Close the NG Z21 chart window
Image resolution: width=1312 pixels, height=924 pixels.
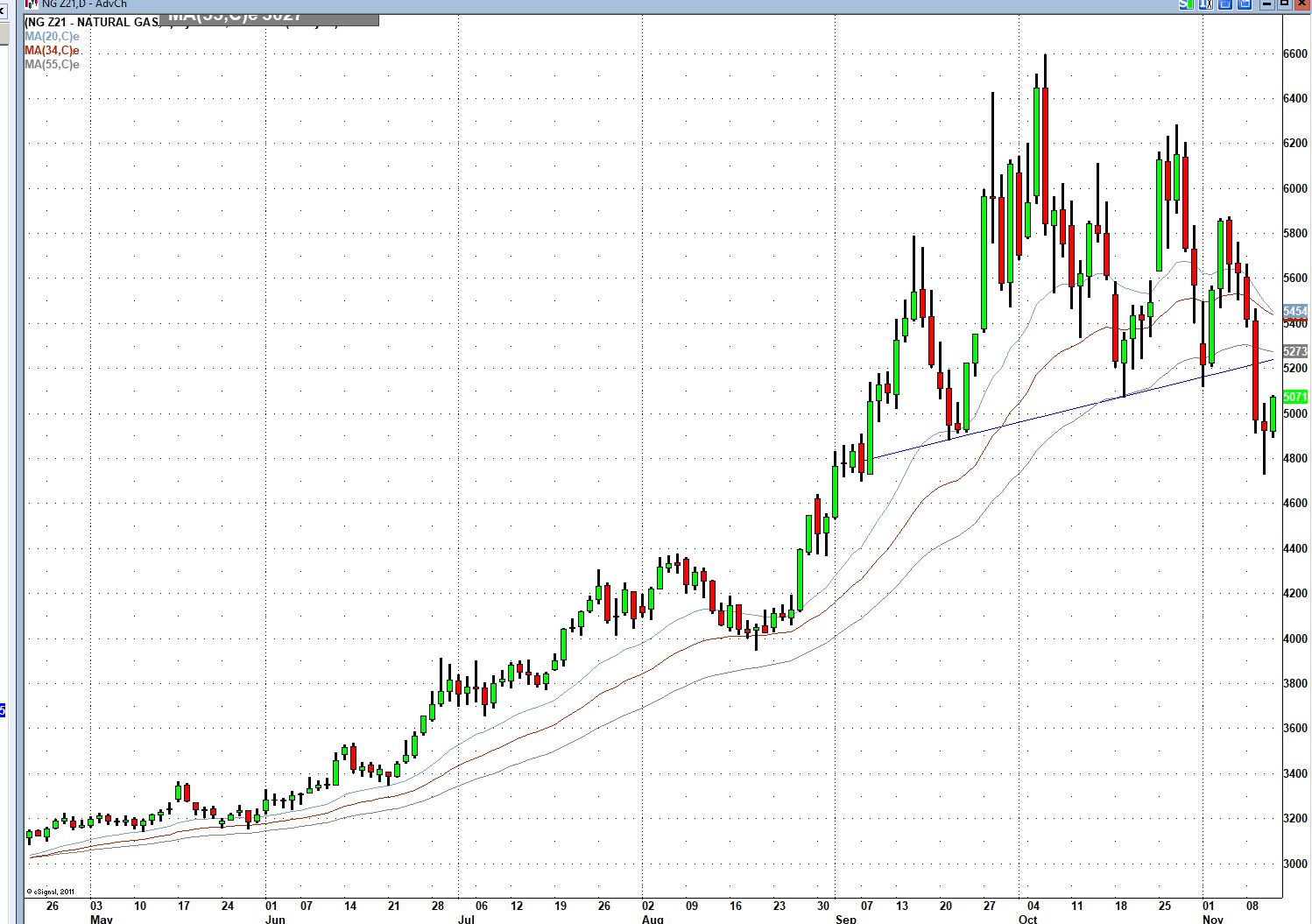1302,4
